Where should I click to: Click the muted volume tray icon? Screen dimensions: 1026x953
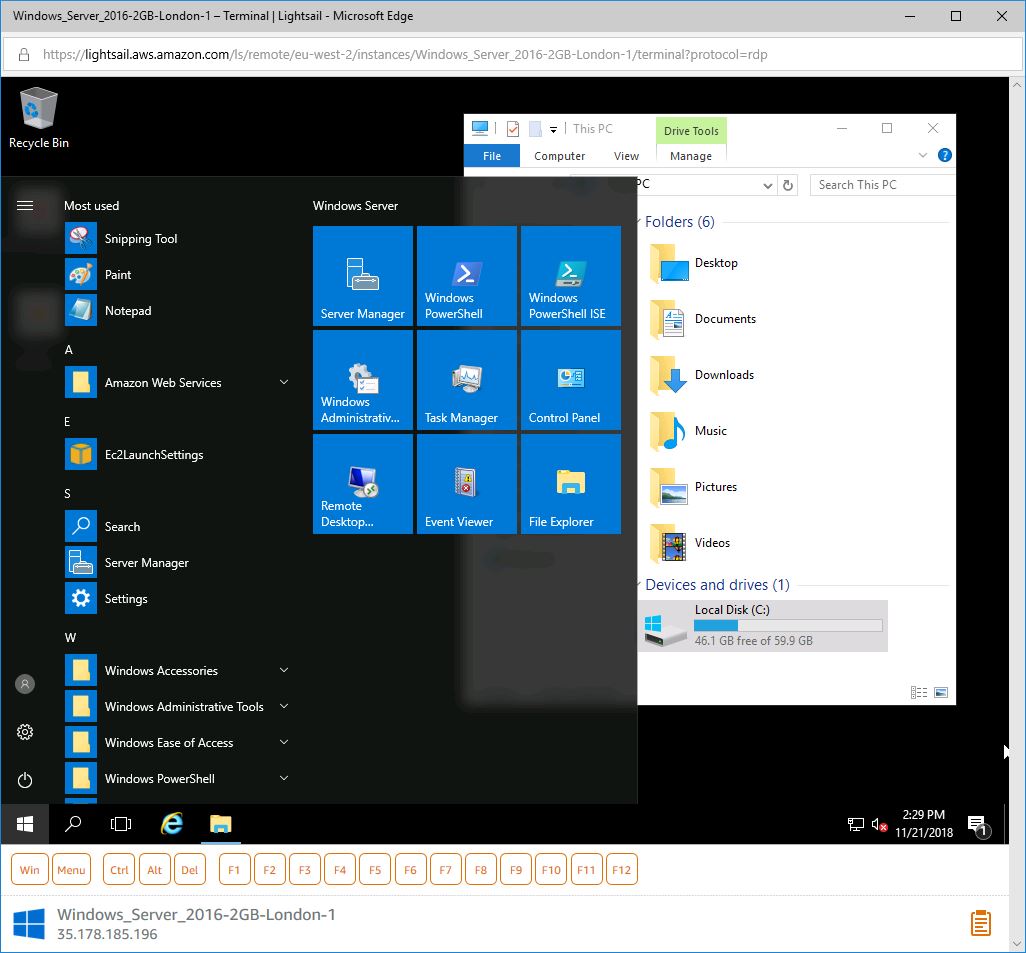tap(879, 824)
